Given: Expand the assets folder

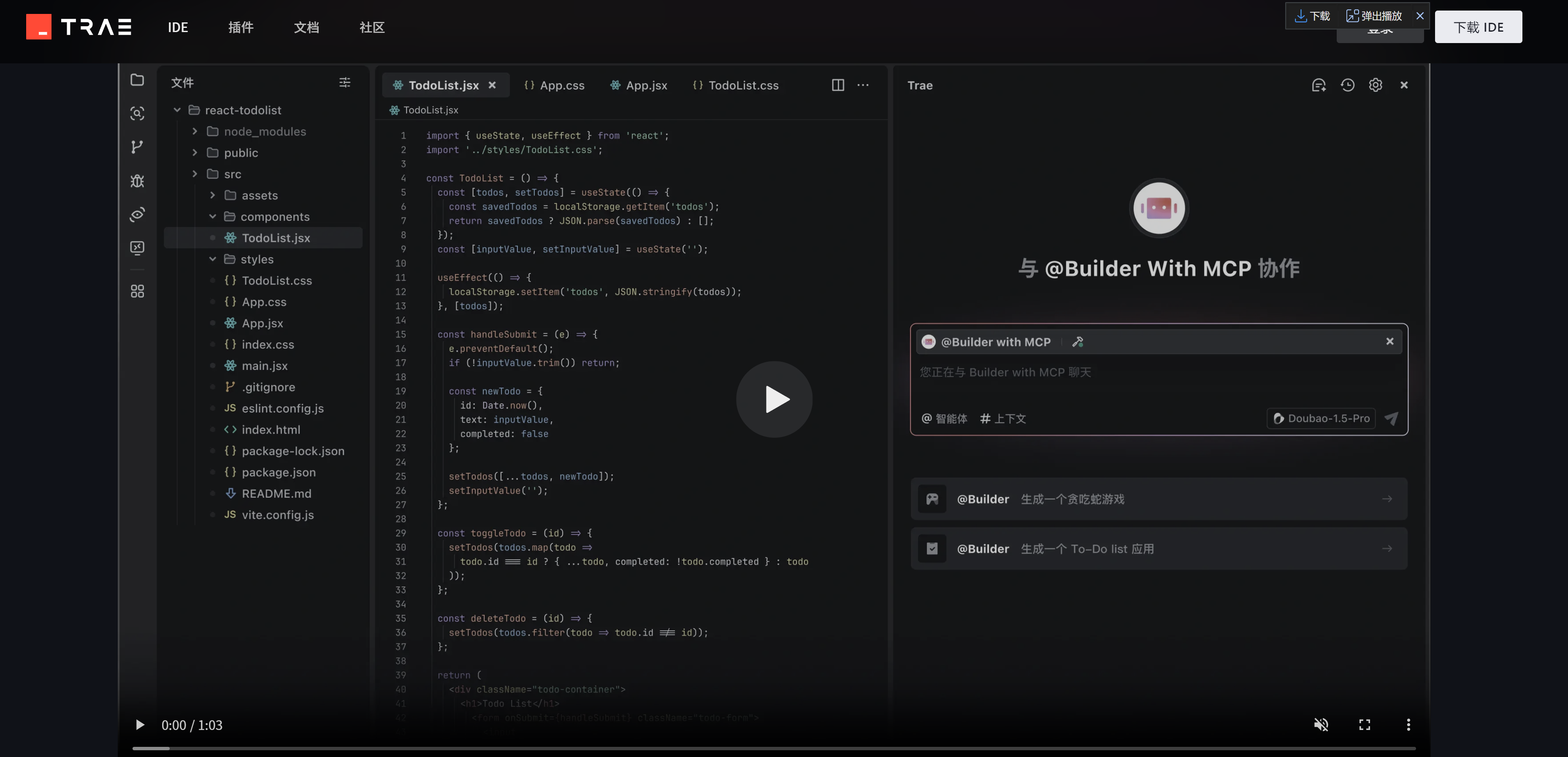Looking at the screenshot, I should (x=212, y=195).
